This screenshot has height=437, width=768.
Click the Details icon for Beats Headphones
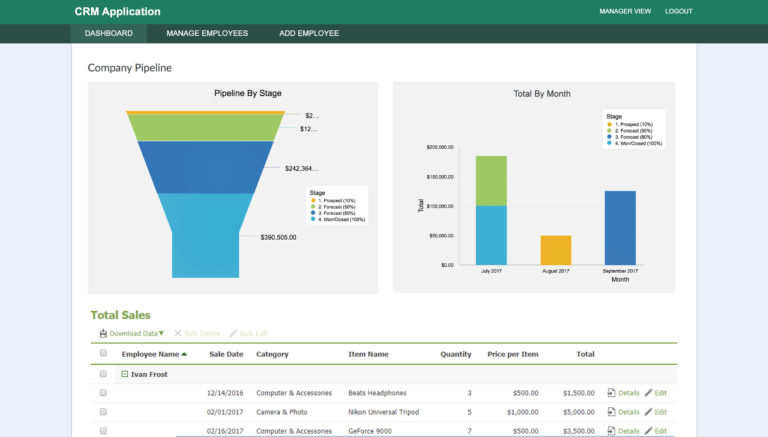[x=612, y=393]
